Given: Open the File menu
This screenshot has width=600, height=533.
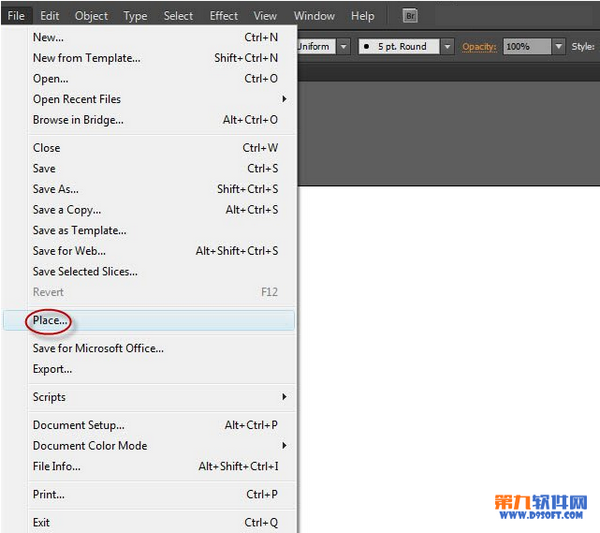Looking at the screenshot, I should (16, 16).
